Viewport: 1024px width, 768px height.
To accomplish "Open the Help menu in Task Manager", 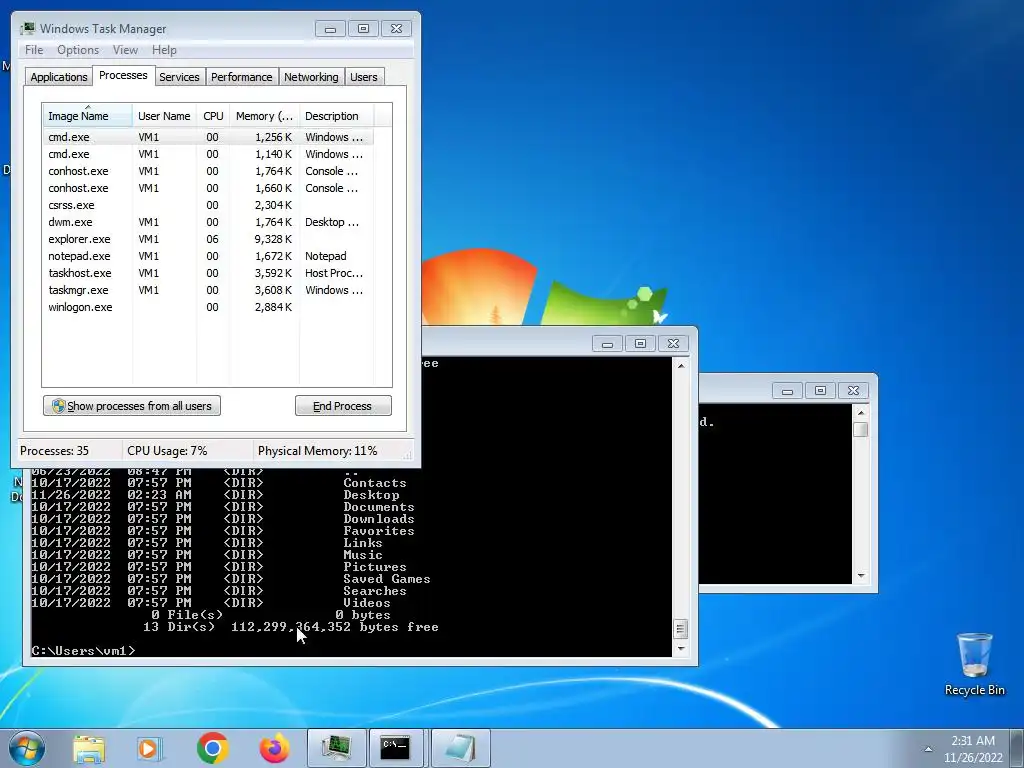I will click(x=164, y=50).
